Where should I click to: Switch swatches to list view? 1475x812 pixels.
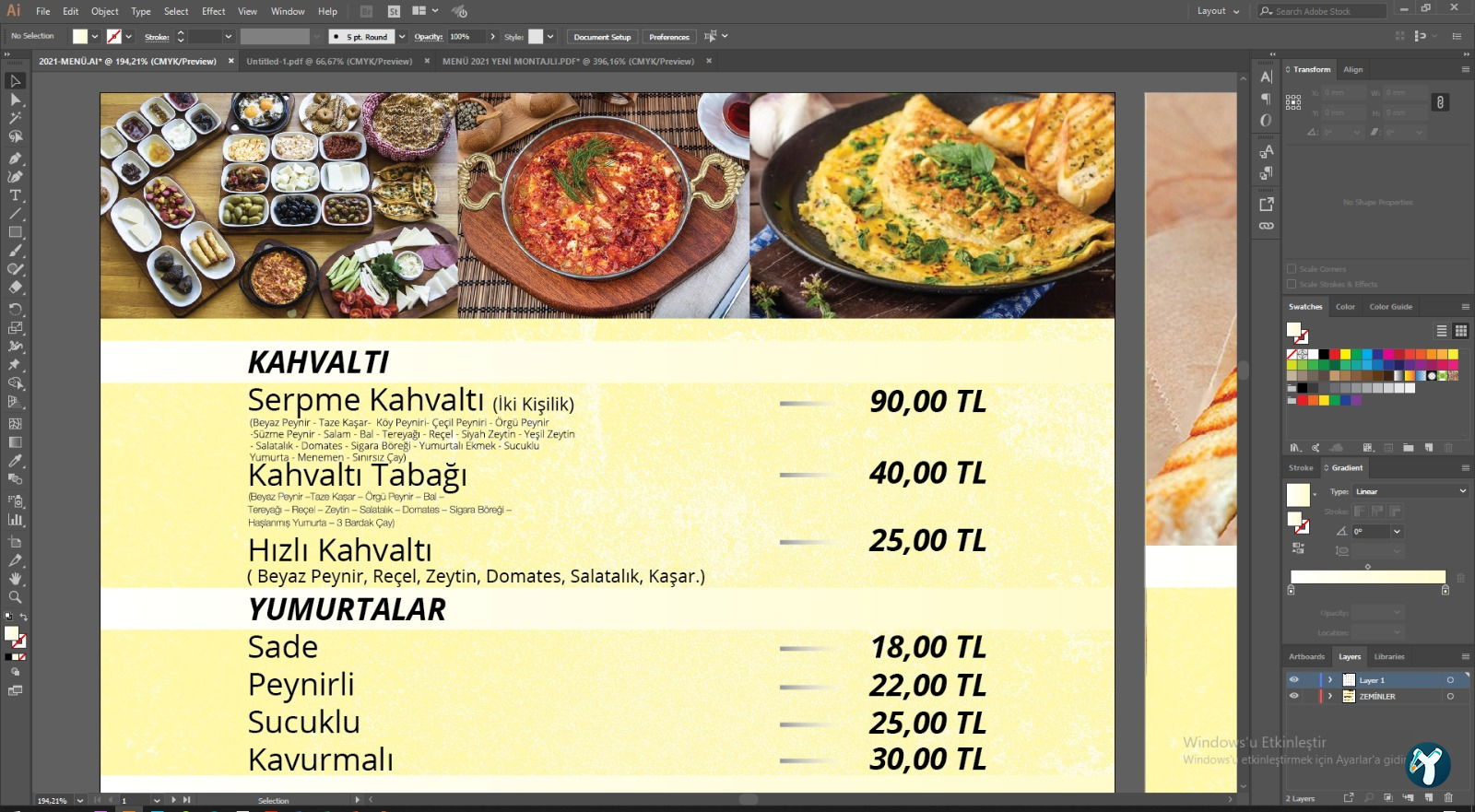1442,331
